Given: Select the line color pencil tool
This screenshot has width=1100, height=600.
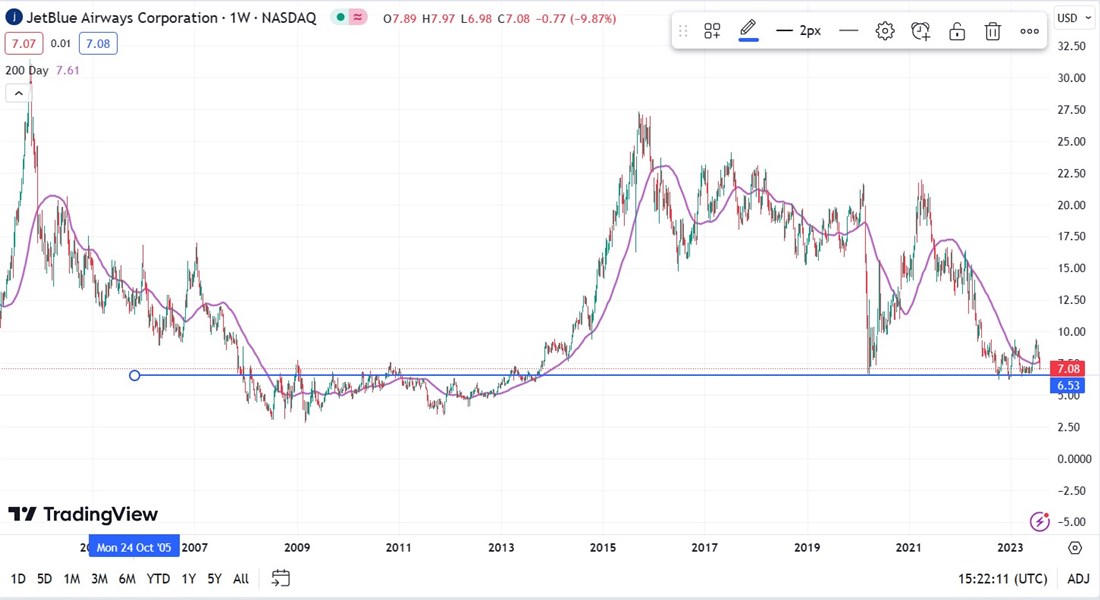Looking at the screenshot, I should pyautogui.click(x=748, y=30).
